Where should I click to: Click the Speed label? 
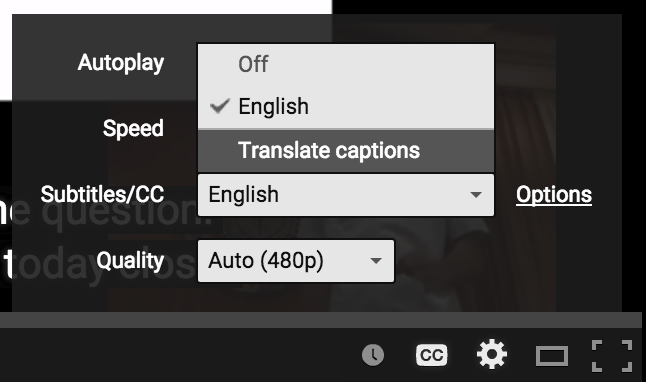(x=133, y=128)
